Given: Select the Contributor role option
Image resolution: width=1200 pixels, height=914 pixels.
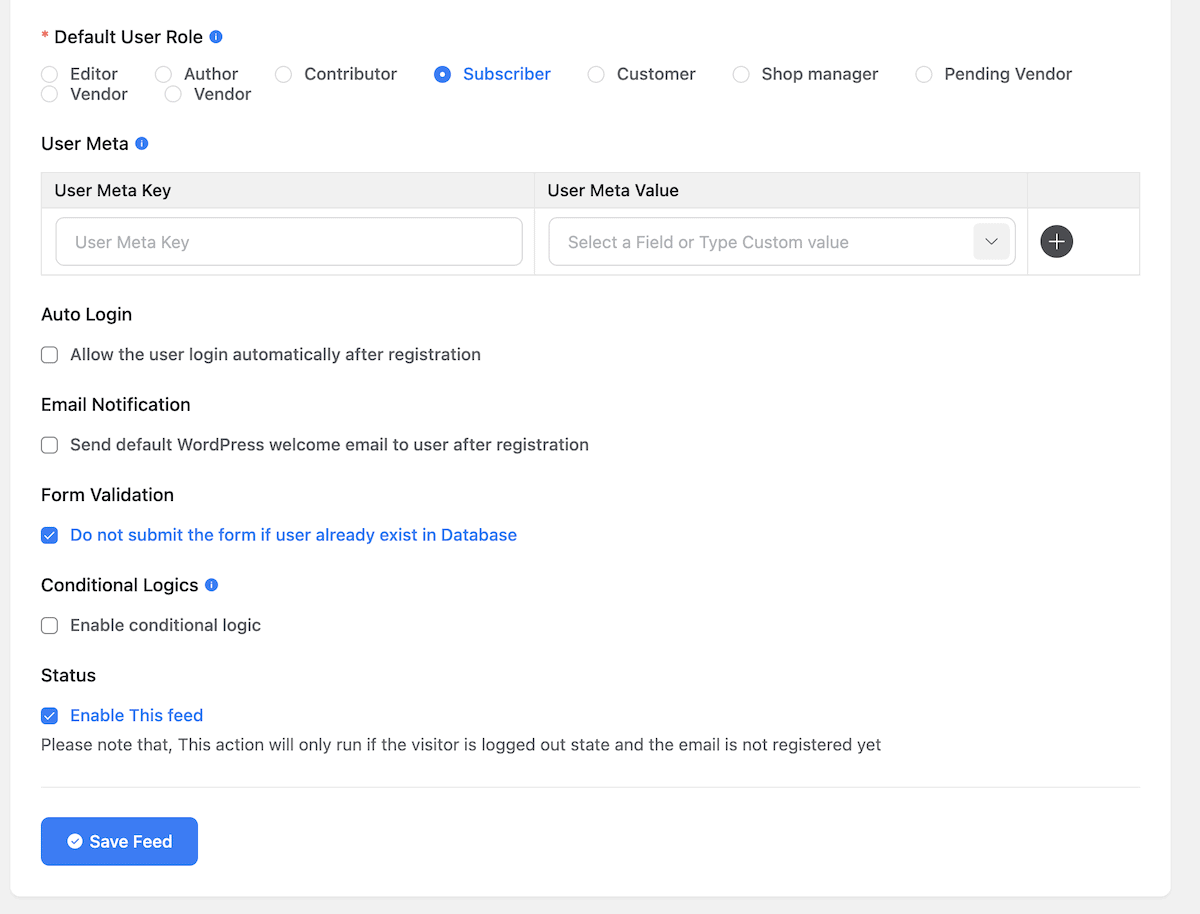Looking at the screenshot, I should (284, 74).
